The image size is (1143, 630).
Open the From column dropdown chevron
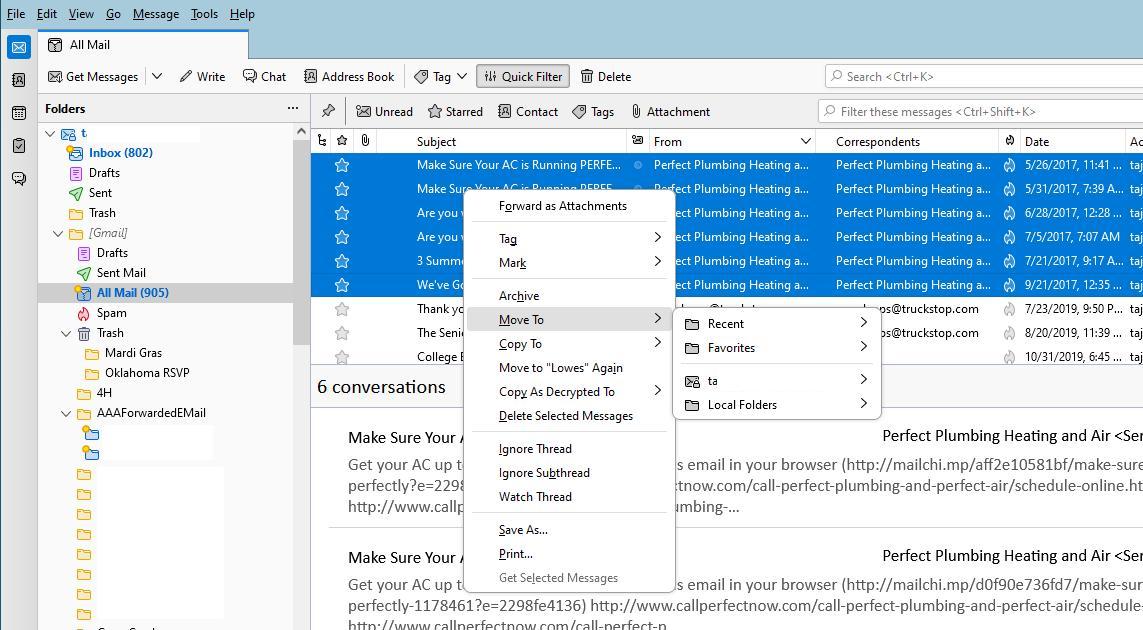tap(806, 141)
